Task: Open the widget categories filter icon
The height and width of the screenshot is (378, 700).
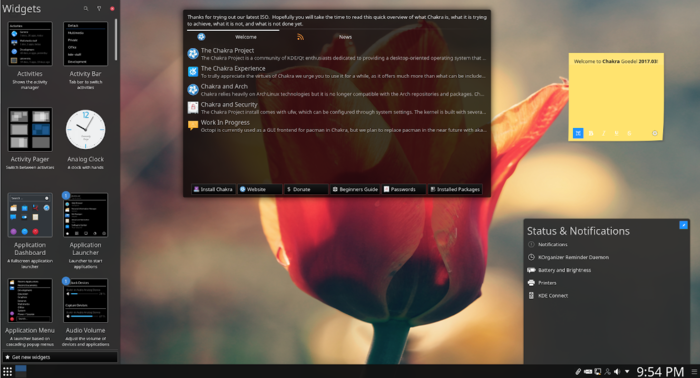Action: tap(99, 8)
